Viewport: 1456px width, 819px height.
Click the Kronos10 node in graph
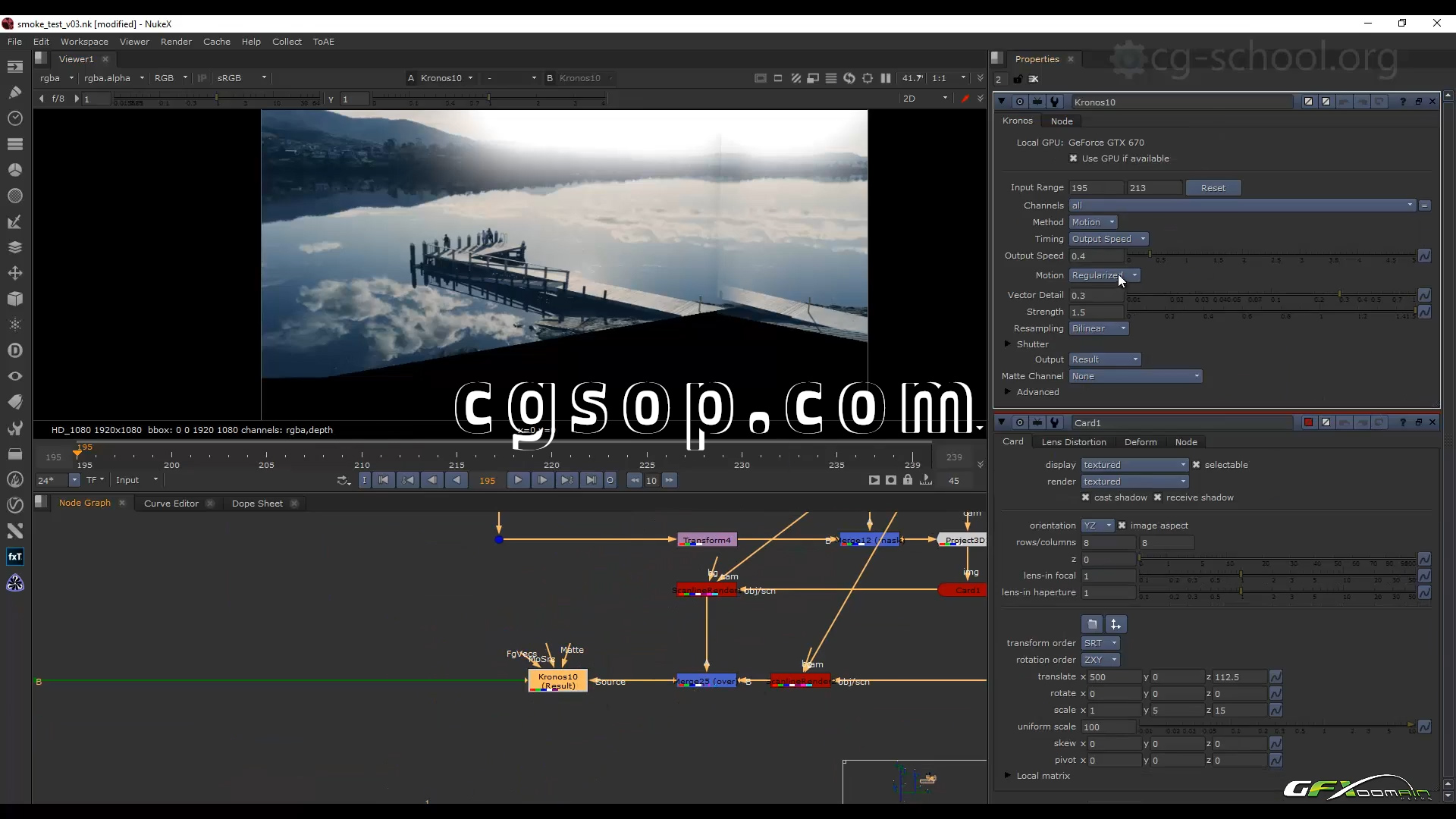click(x=557, y=681)
